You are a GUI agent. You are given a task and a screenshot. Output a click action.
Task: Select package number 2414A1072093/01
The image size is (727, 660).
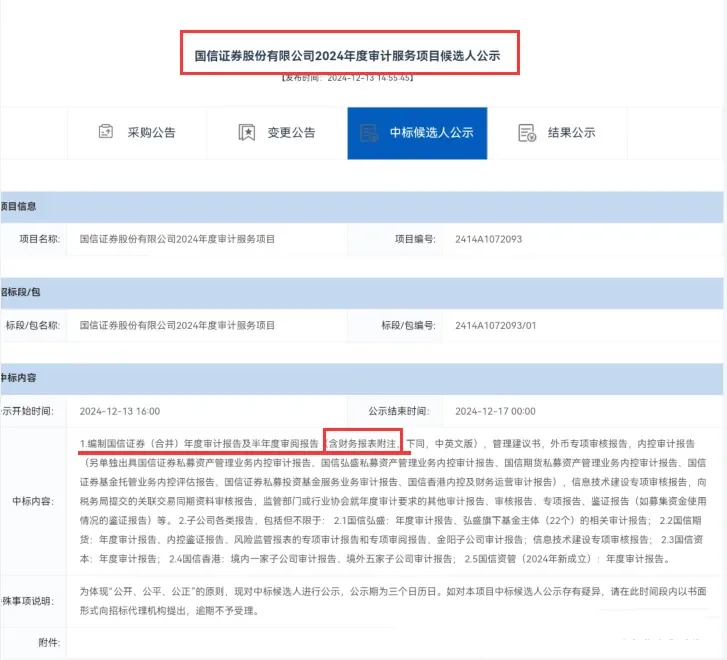point(495,326)
